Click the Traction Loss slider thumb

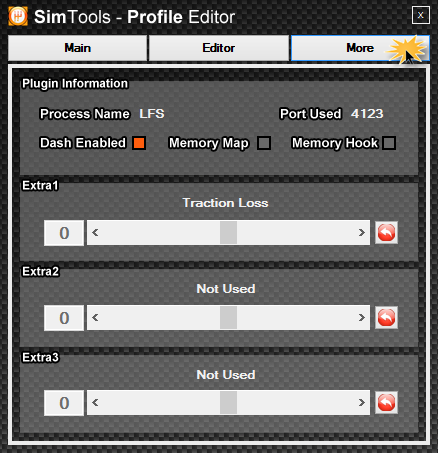point(228,232)
